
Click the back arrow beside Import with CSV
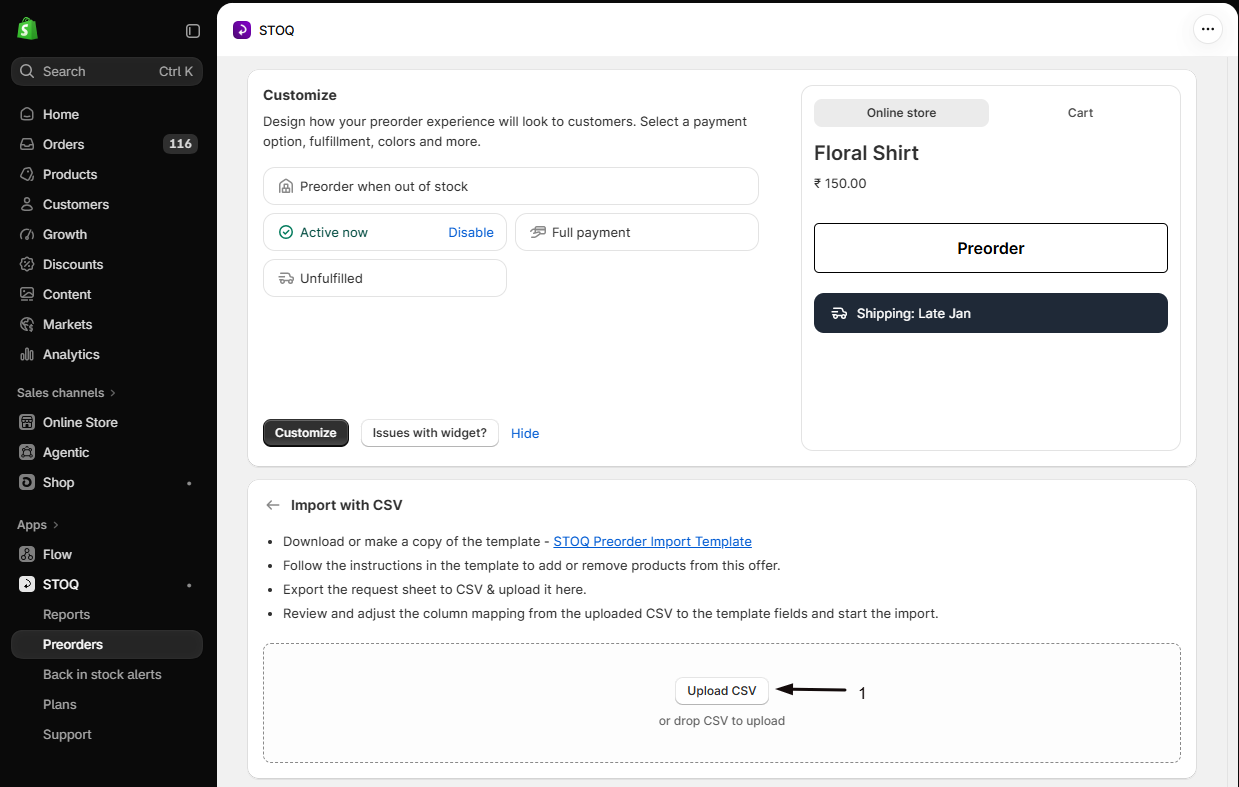[x=272, y=505]
